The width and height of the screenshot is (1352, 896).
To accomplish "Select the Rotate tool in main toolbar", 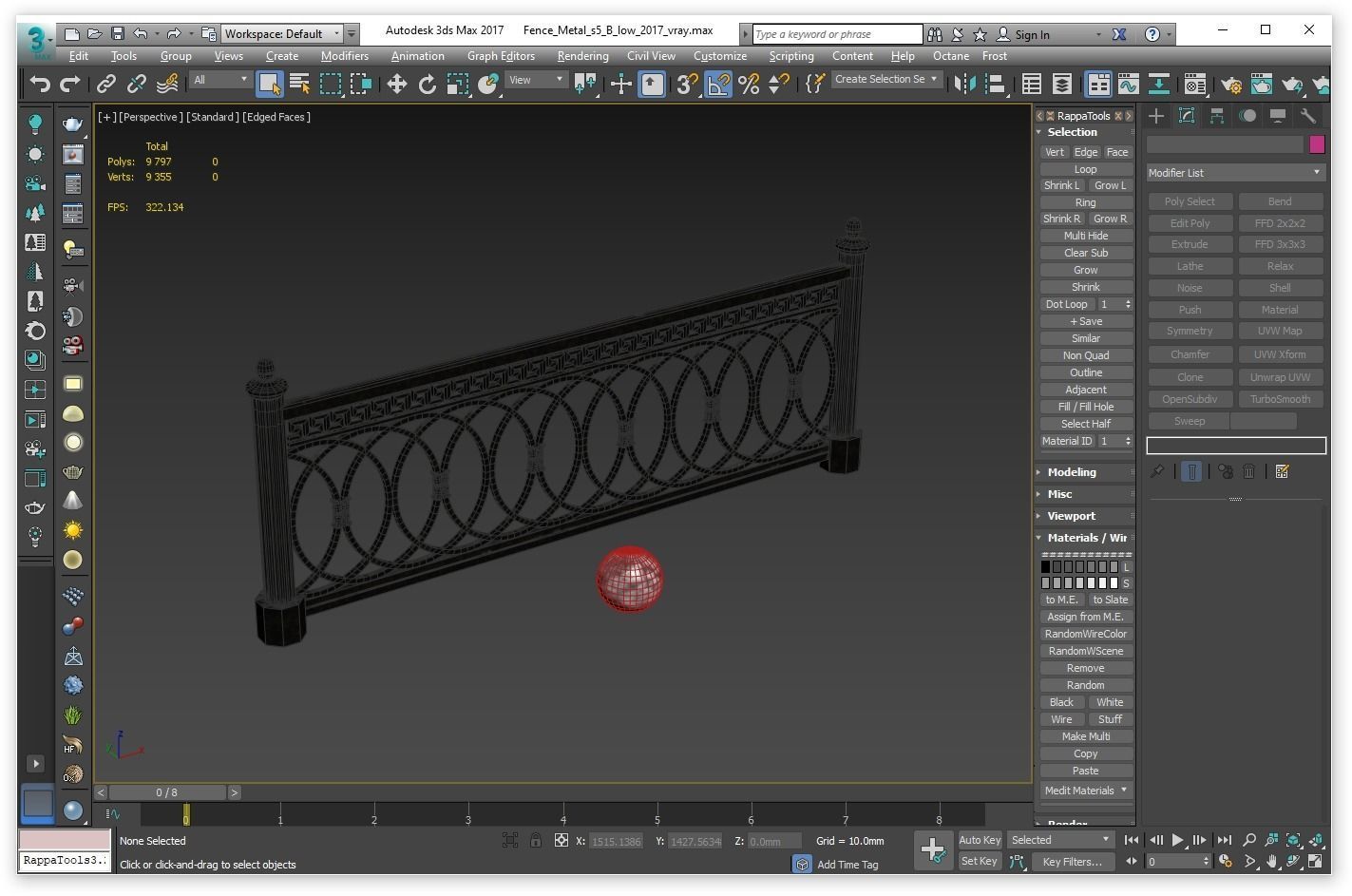I will coord(427,84).
